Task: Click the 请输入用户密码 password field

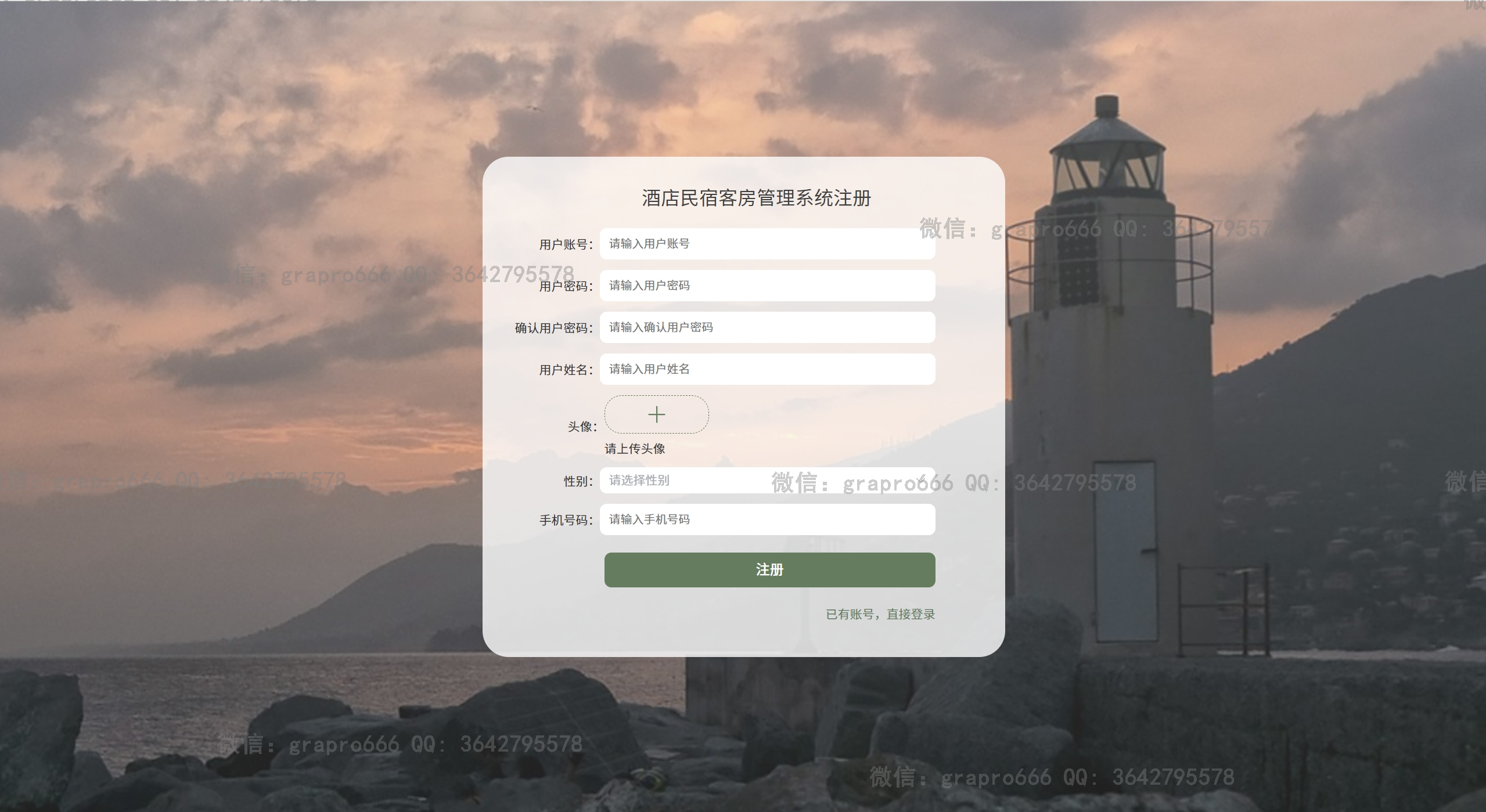Action: [x=767, y=286]
